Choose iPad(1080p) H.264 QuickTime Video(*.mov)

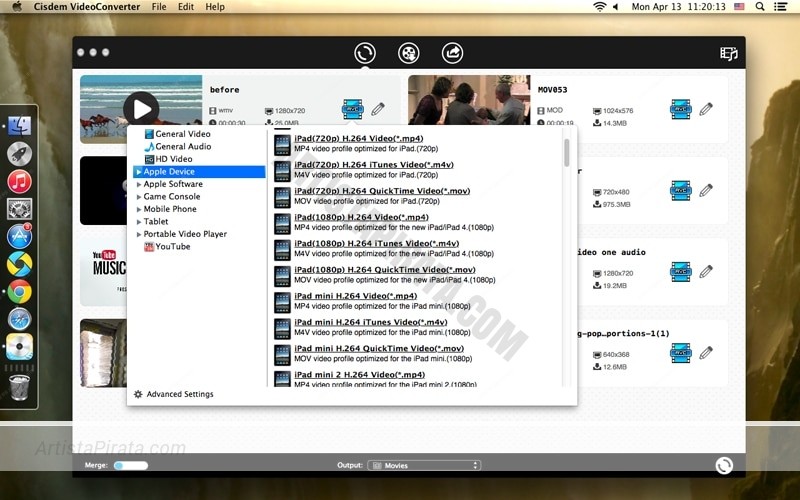pyautogui.click(x=385, y=269)
